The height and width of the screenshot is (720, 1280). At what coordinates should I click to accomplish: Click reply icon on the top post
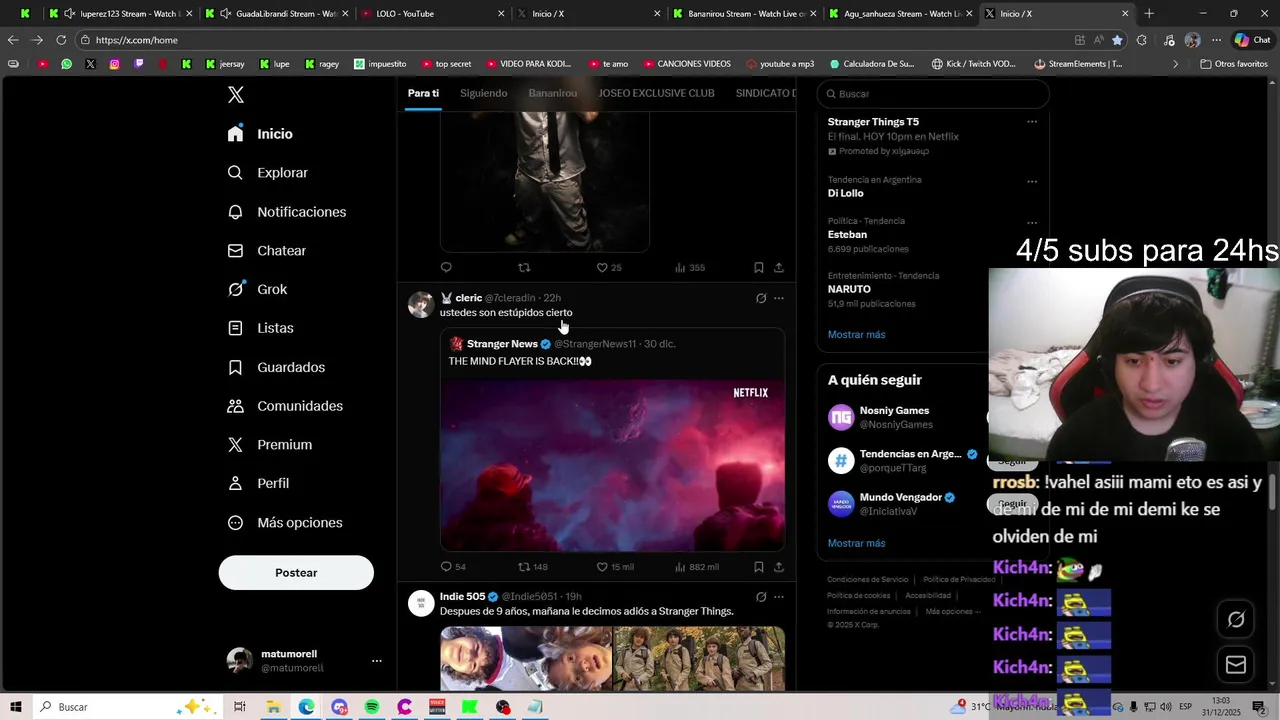tap(446, 268)
